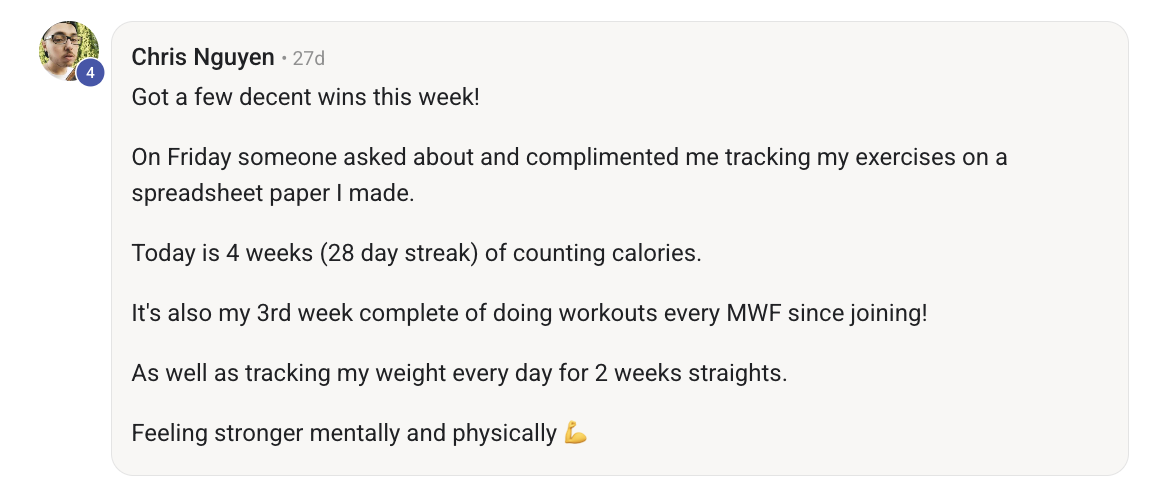The width and height of the screenshot is (1156, 486).
Task: Click the line starting "Today is 4 weeks"
Action: (x=416, y=253)
